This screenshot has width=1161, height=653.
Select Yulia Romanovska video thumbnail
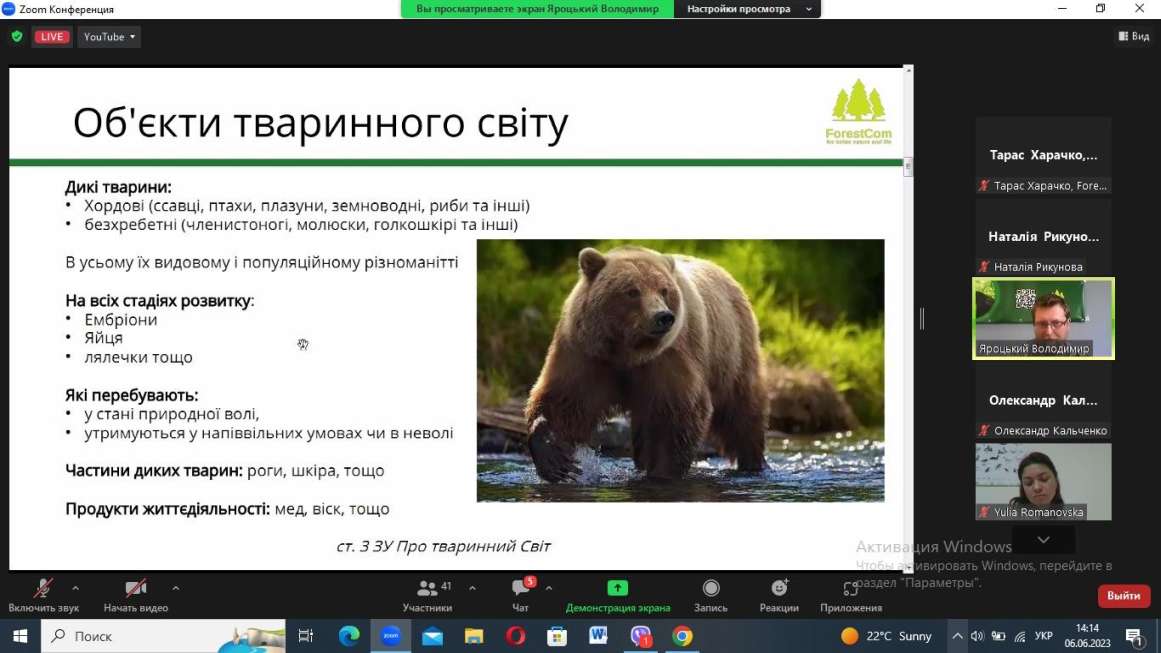click(1043, 482)
